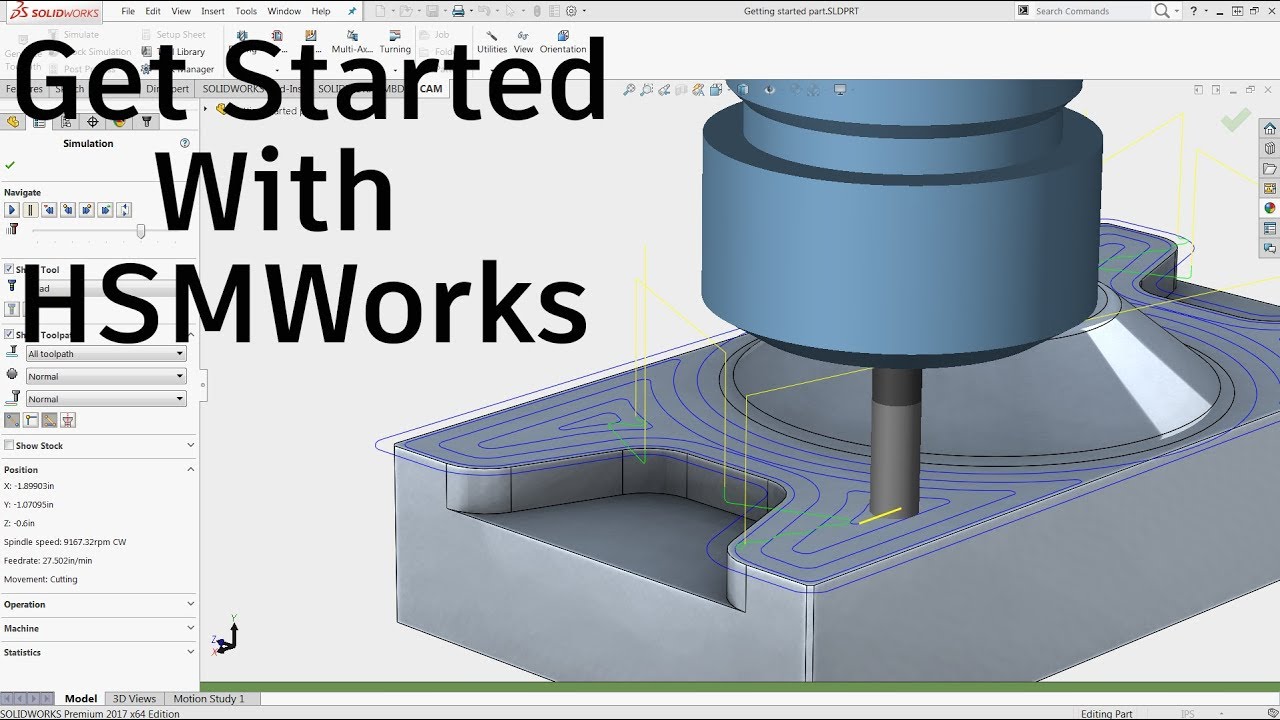
Task: Click the IPS units in status bar
Action: click(x=1188, y=714)
